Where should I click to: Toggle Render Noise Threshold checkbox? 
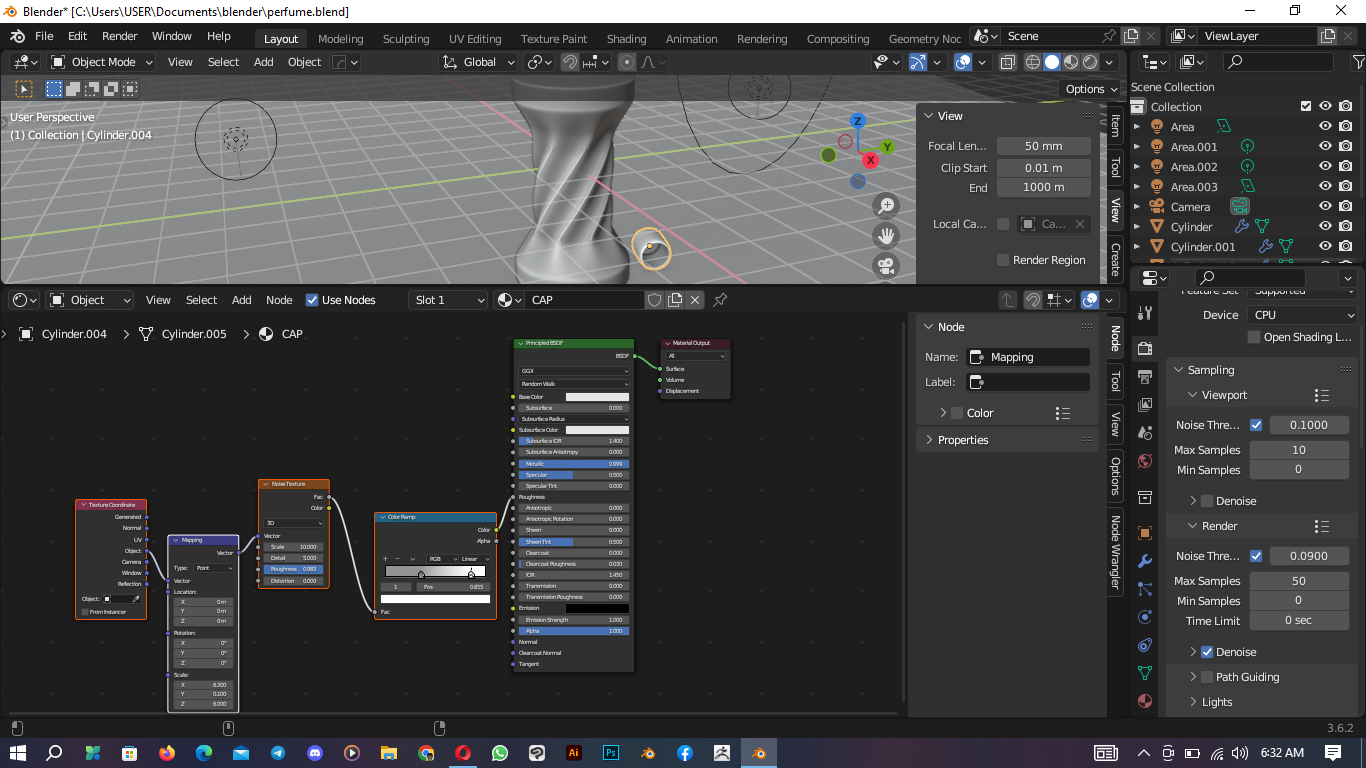pyautogui.click(x=1256, y=556)
